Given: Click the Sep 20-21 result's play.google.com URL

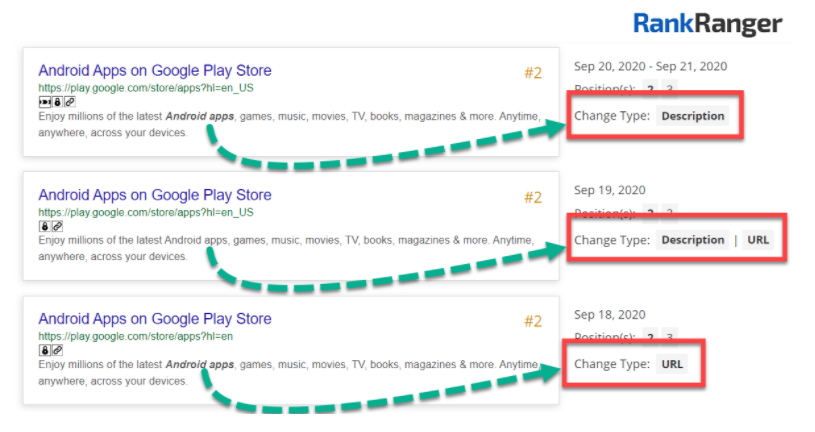Looking at the screenshot, I should tap(146, 88).
